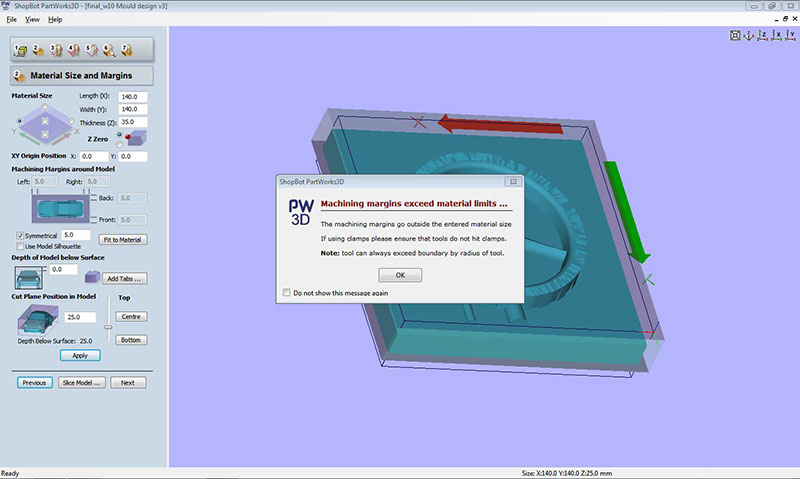Screen dimensions: 800x479
Task: Check Do not show this message again
Action: [287, 293]
